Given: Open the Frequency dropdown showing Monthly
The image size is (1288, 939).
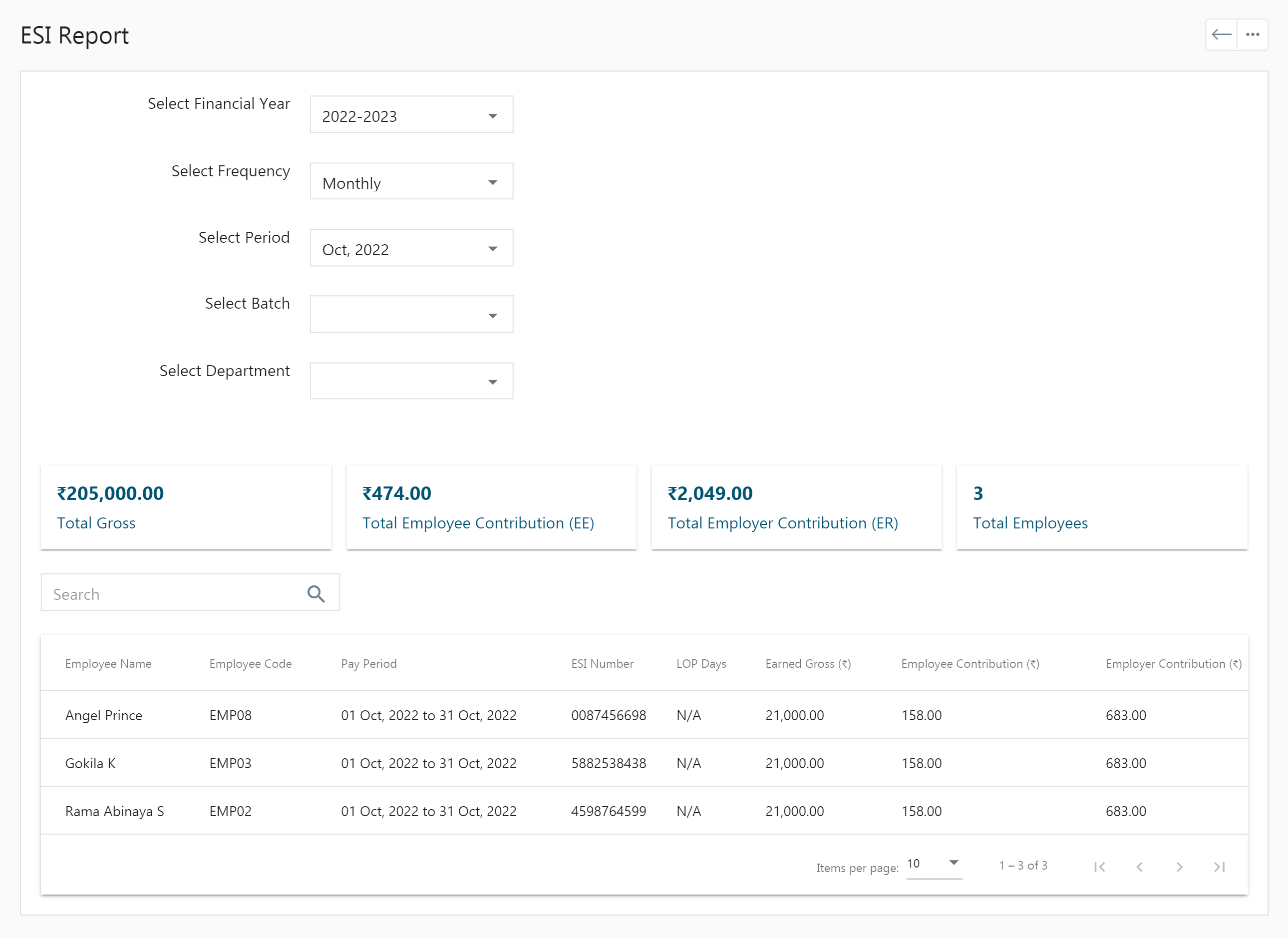Looking at the screenshot, I should (x=411, y=181).
